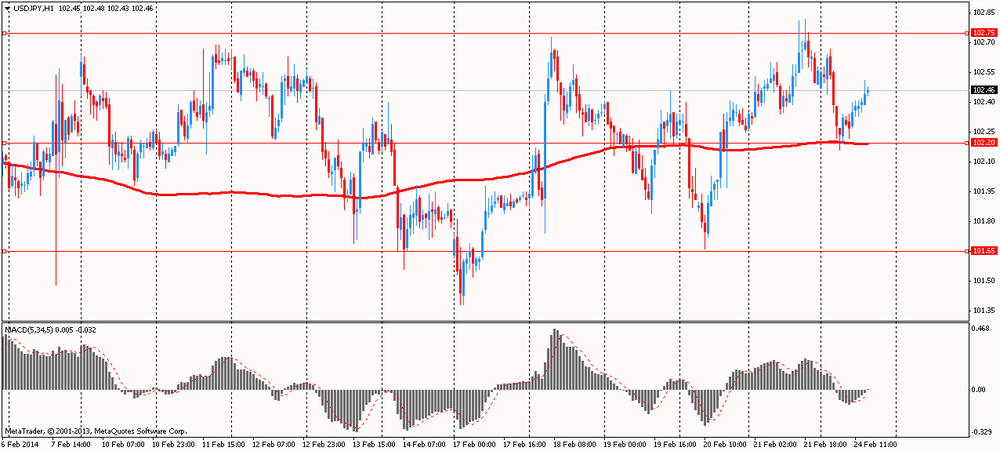Screen dimensions: 1000x451
Task: Click the -0.329 value on MACD scale
Action: coord(980,434)
